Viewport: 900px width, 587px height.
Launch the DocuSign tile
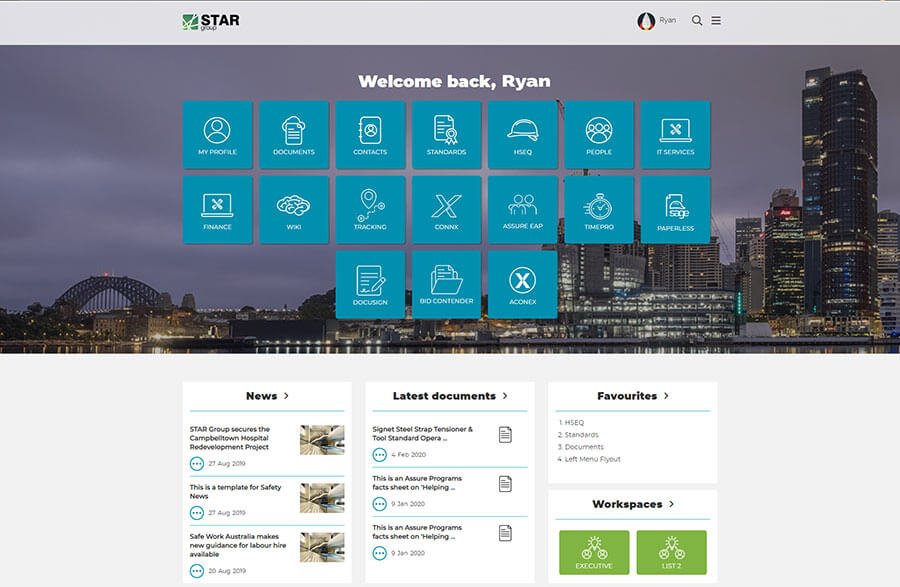pyautogui.click(x=370, y=284)
